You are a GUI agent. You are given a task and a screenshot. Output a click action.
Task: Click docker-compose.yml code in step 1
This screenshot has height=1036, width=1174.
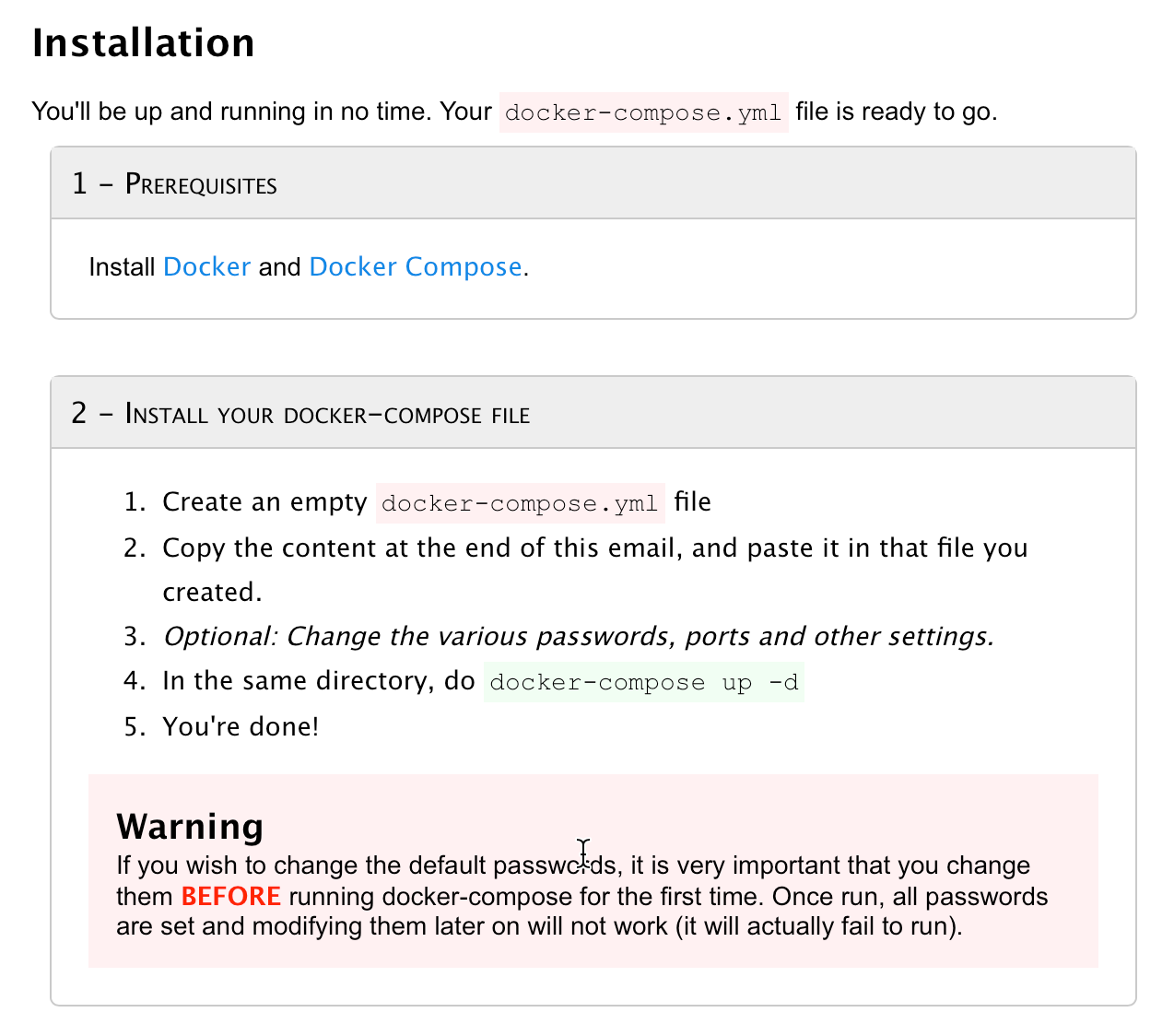(x=520, y=503)
